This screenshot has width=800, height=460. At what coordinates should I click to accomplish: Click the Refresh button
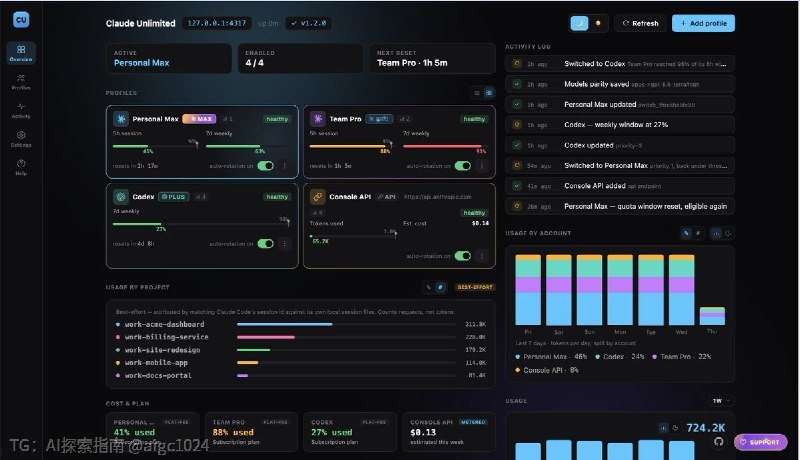tap(640, 23)
